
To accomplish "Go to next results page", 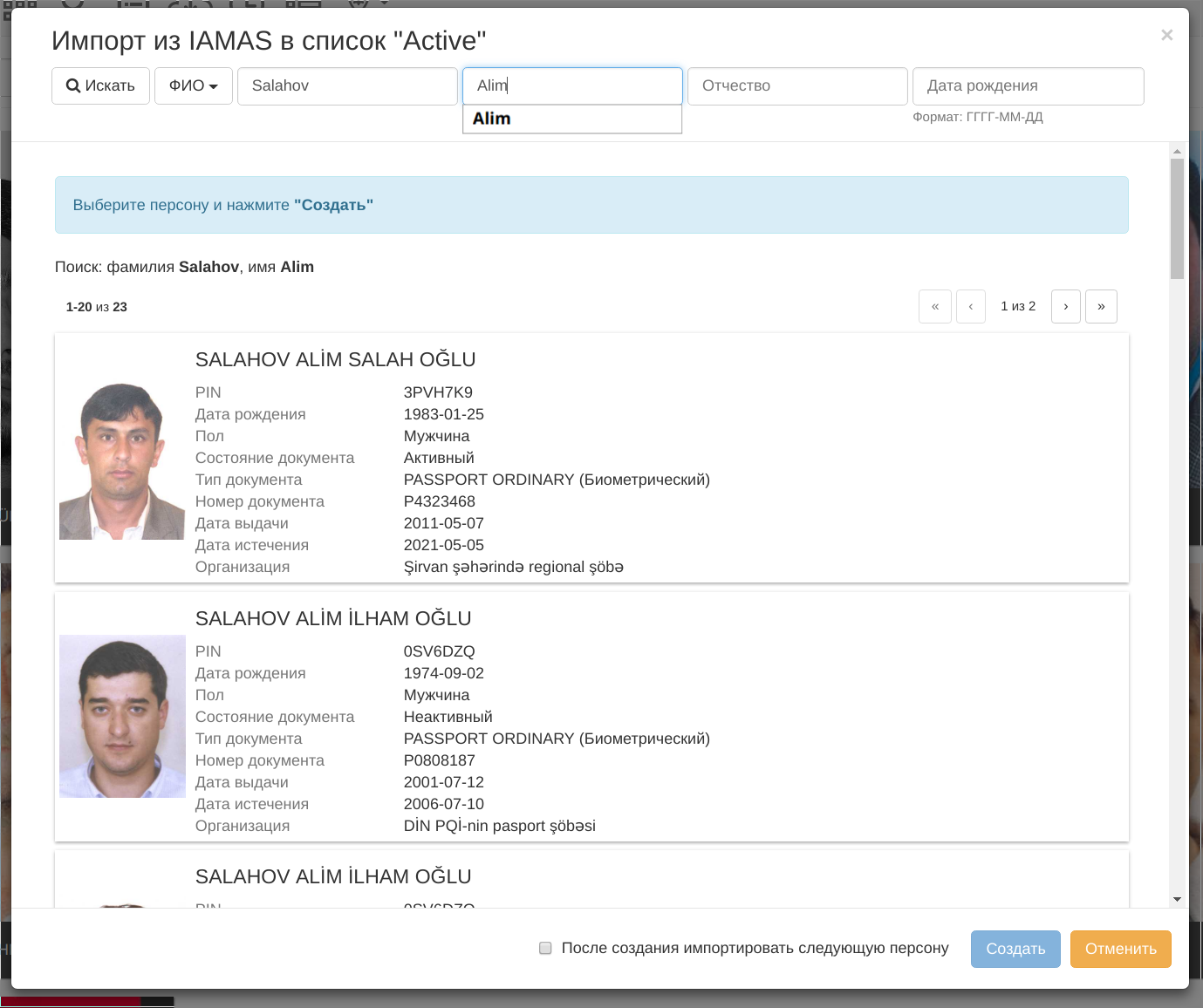I will tap(1066, 306).
